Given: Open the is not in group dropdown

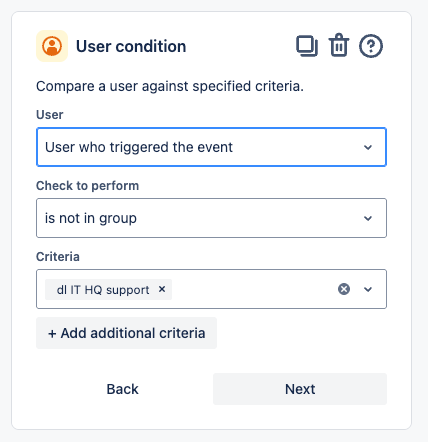Looking at the screenshot, I should (x=211, y=218).
